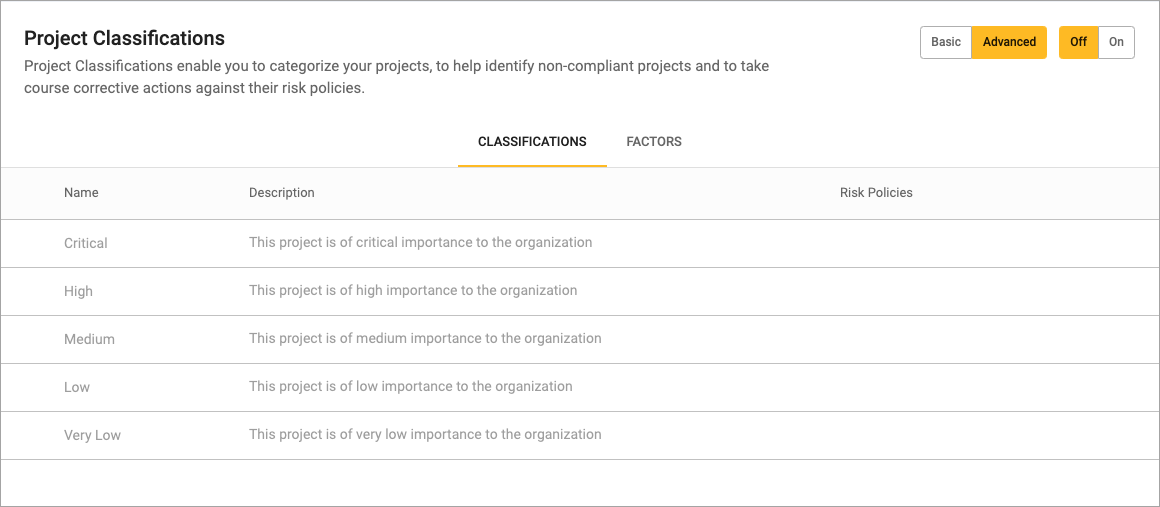The width and height of the screenshot is (1160, 507).
Task: Turn Project Classifications On
Action: tap(1116, 42)
